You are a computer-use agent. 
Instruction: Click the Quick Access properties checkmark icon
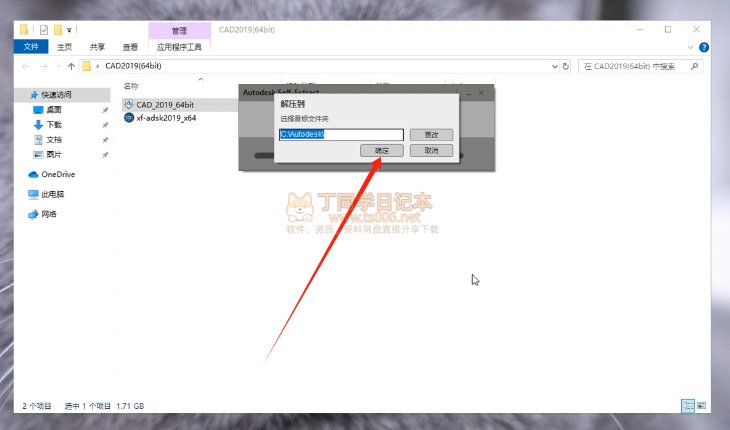click(x=44, y=30)
